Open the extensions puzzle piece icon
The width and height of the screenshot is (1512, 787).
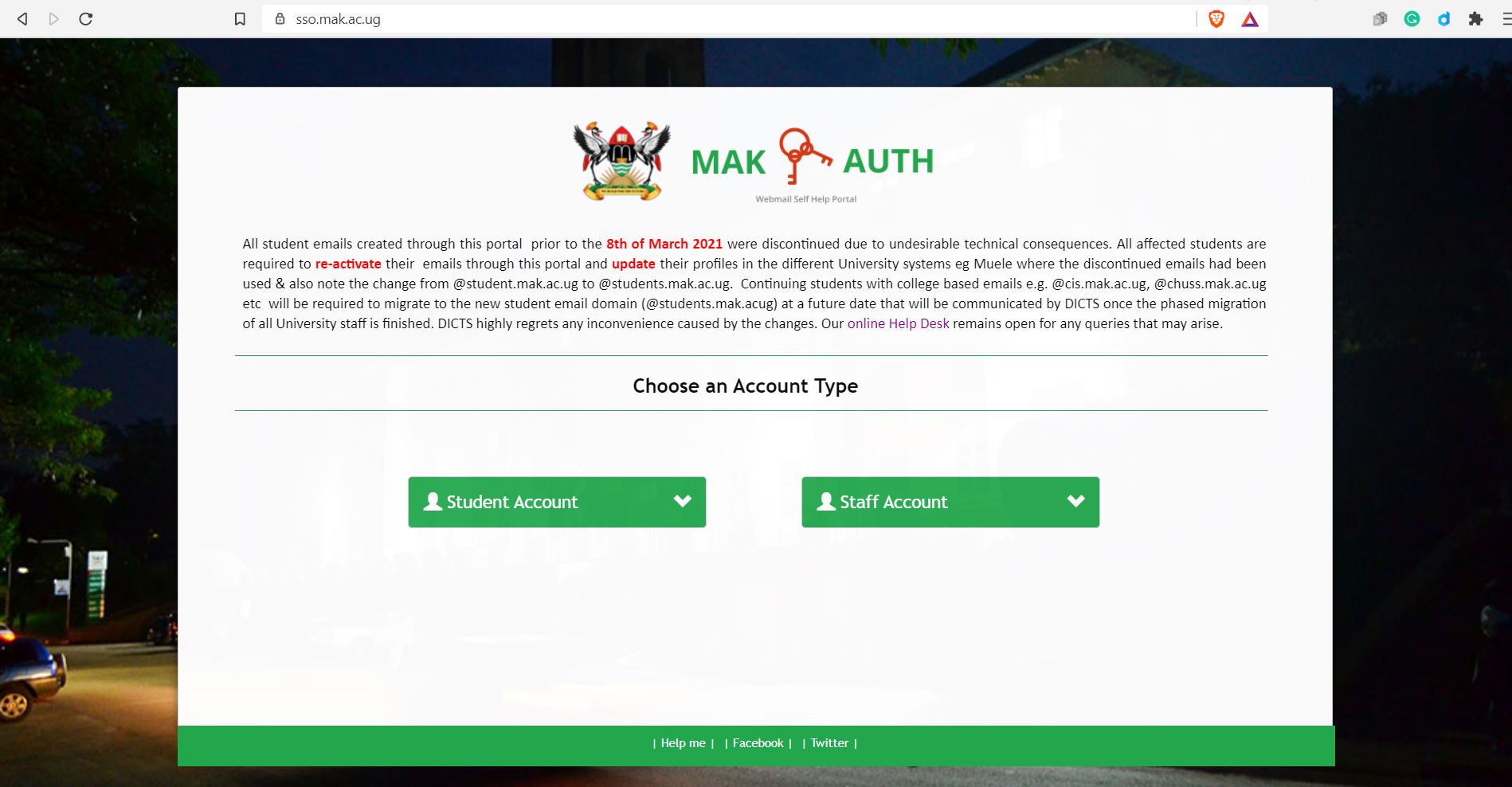(1475, 19)
